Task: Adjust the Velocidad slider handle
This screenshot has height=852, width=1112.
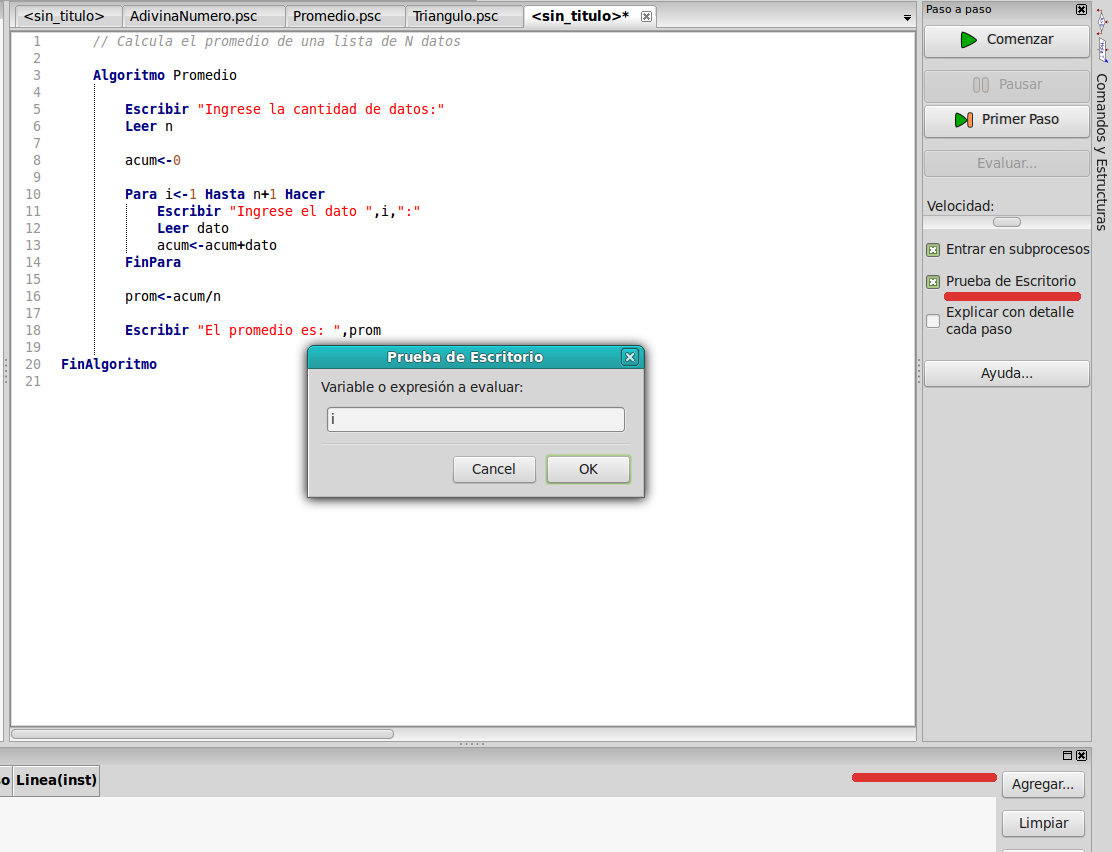Action: click(x=1006, y=222)
